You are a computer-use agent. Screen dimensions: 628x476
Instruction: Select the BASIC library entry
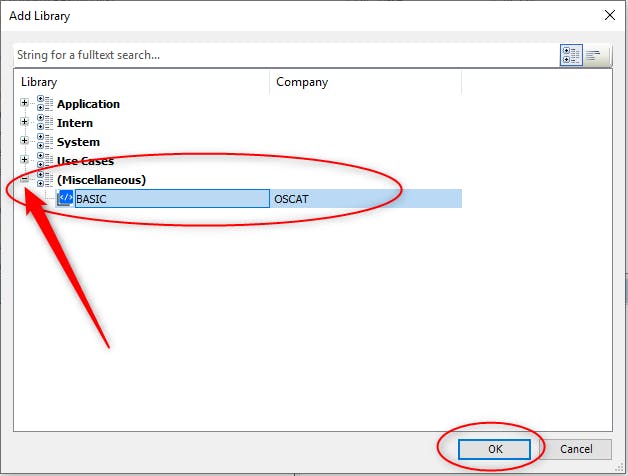pyautogui.click(x=172, y=199)
